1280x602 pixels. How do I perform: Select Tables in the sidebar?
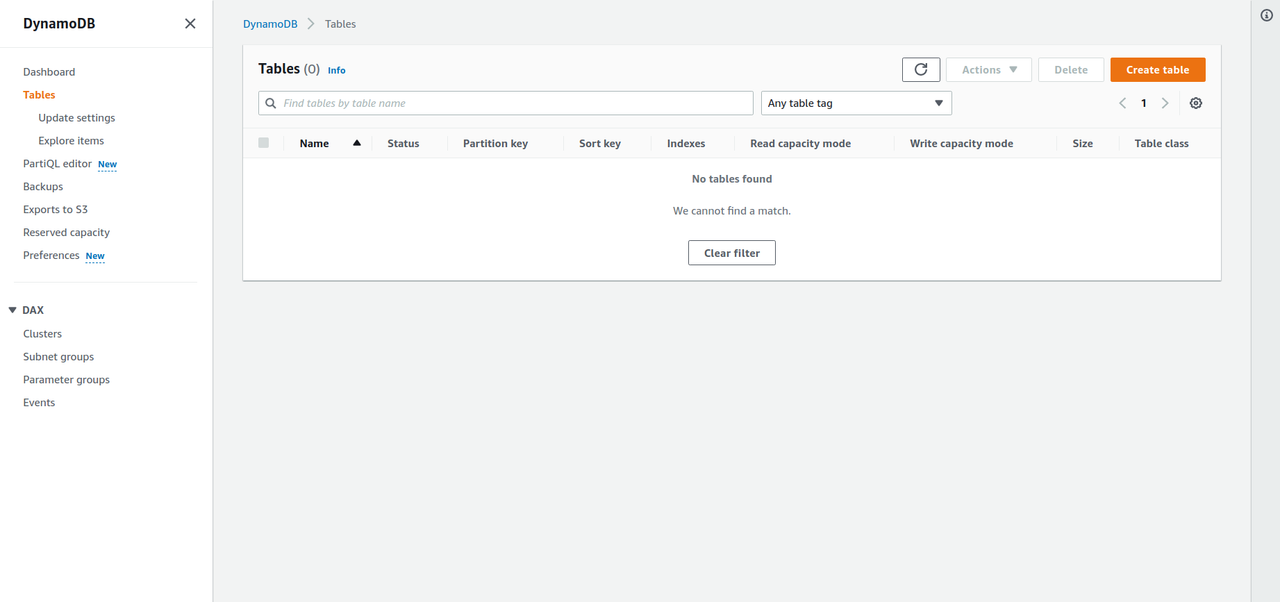pyautogui.click(x=39, y=95)
